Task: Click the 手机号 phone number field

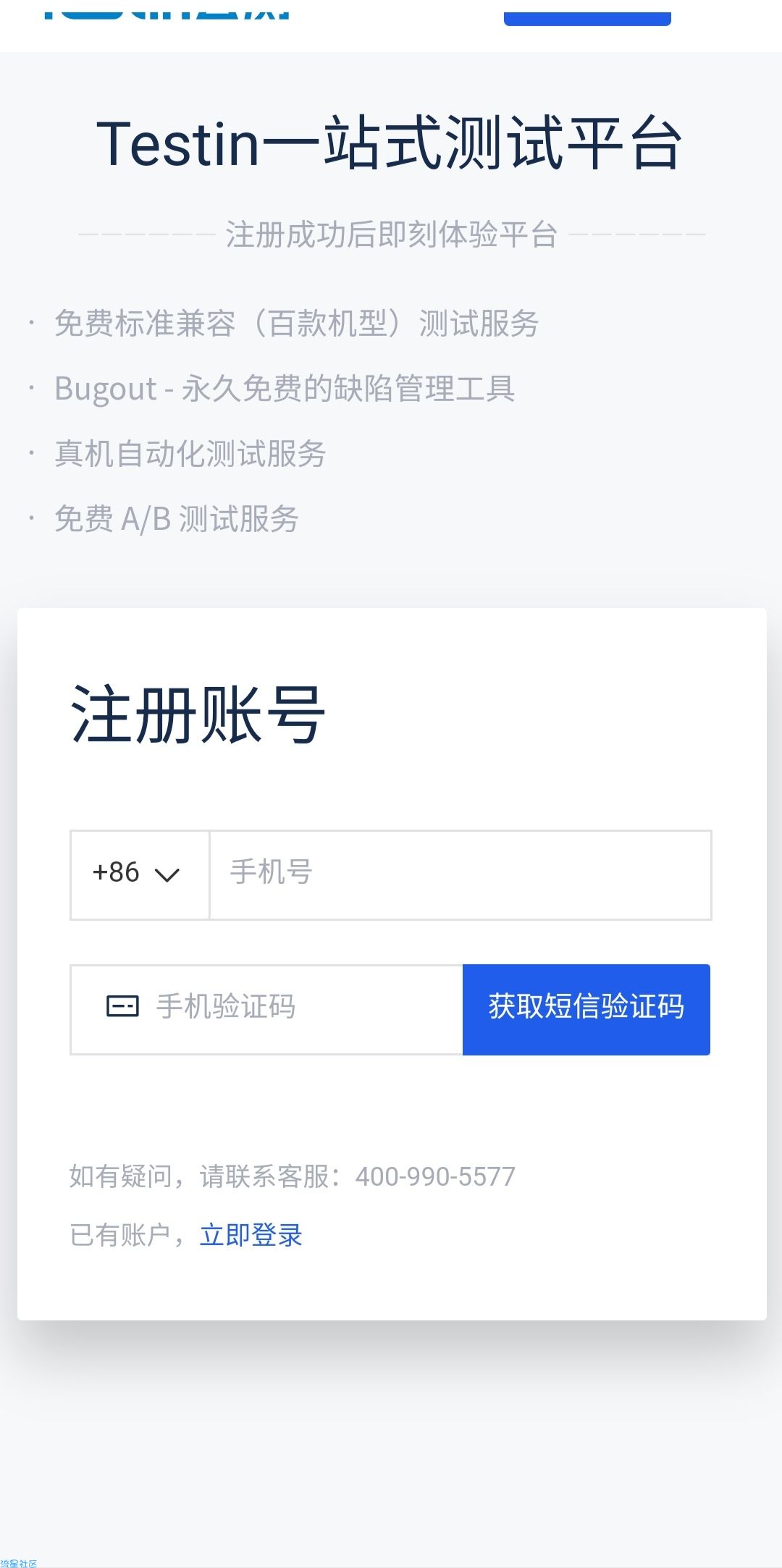Action: (461, 874)
